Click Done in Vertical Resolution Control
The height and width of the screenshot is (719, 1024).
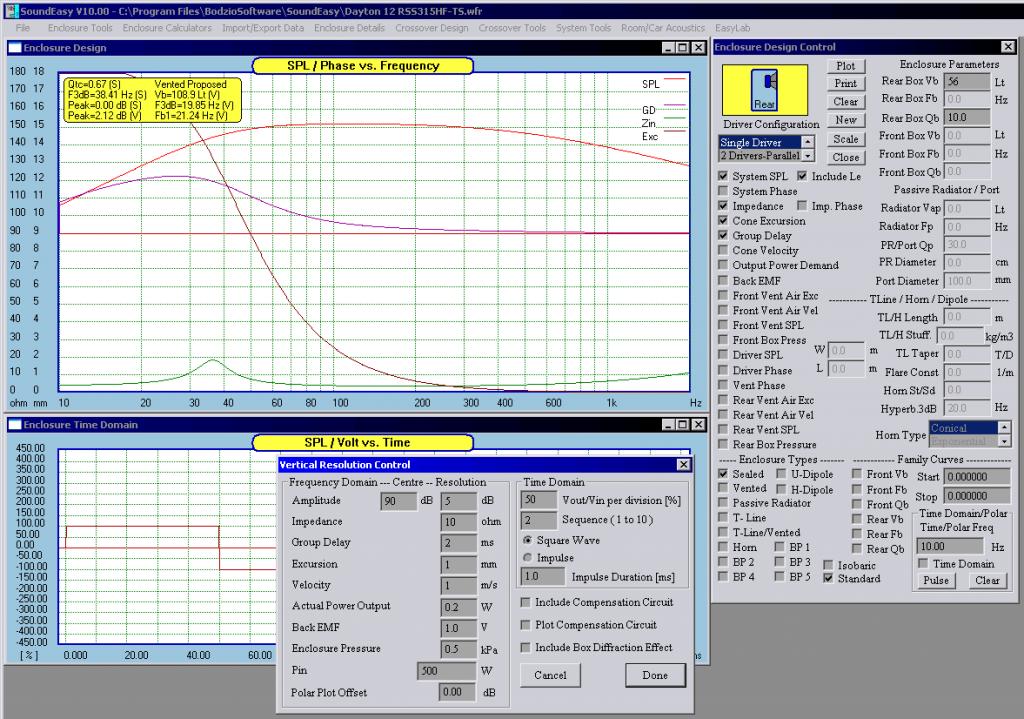click(x=655, y=675)
